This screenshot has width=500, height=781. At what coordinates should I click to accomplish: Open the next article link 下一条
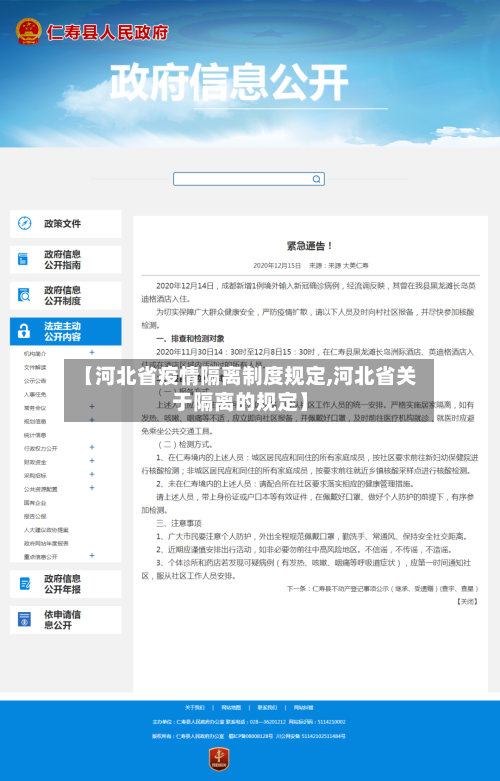[x=382, y=588]
